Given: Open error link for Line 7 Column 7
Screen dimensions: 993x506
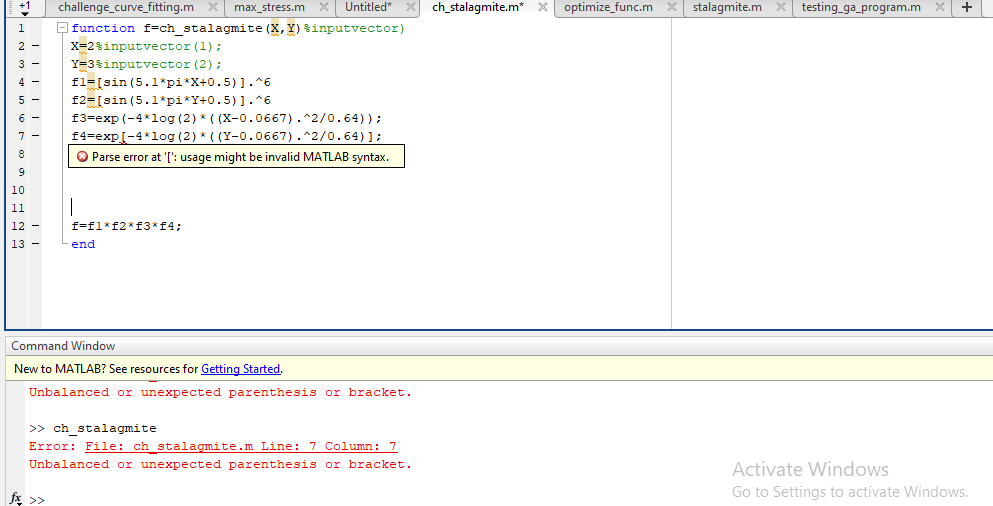Looking at the screenshot, I should 241,446.
